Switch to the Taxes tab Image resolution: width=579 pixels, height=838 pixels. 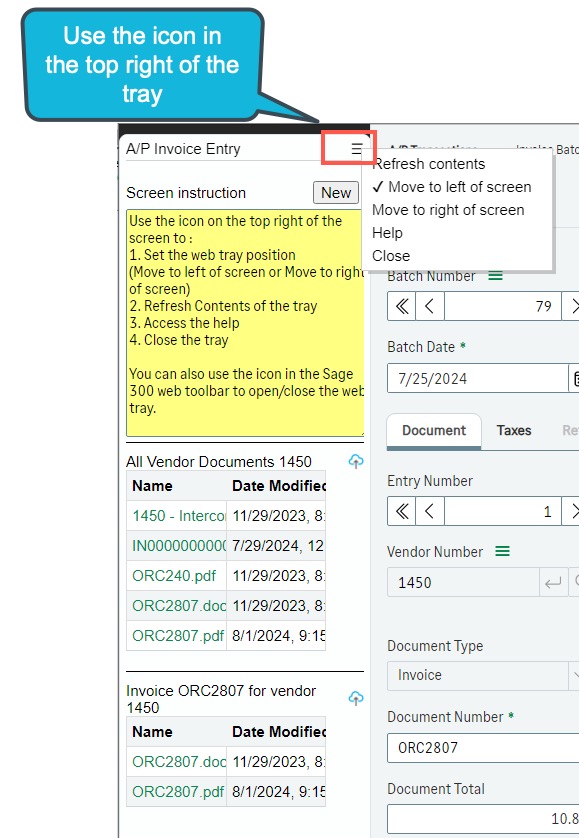tap(514, 431)
